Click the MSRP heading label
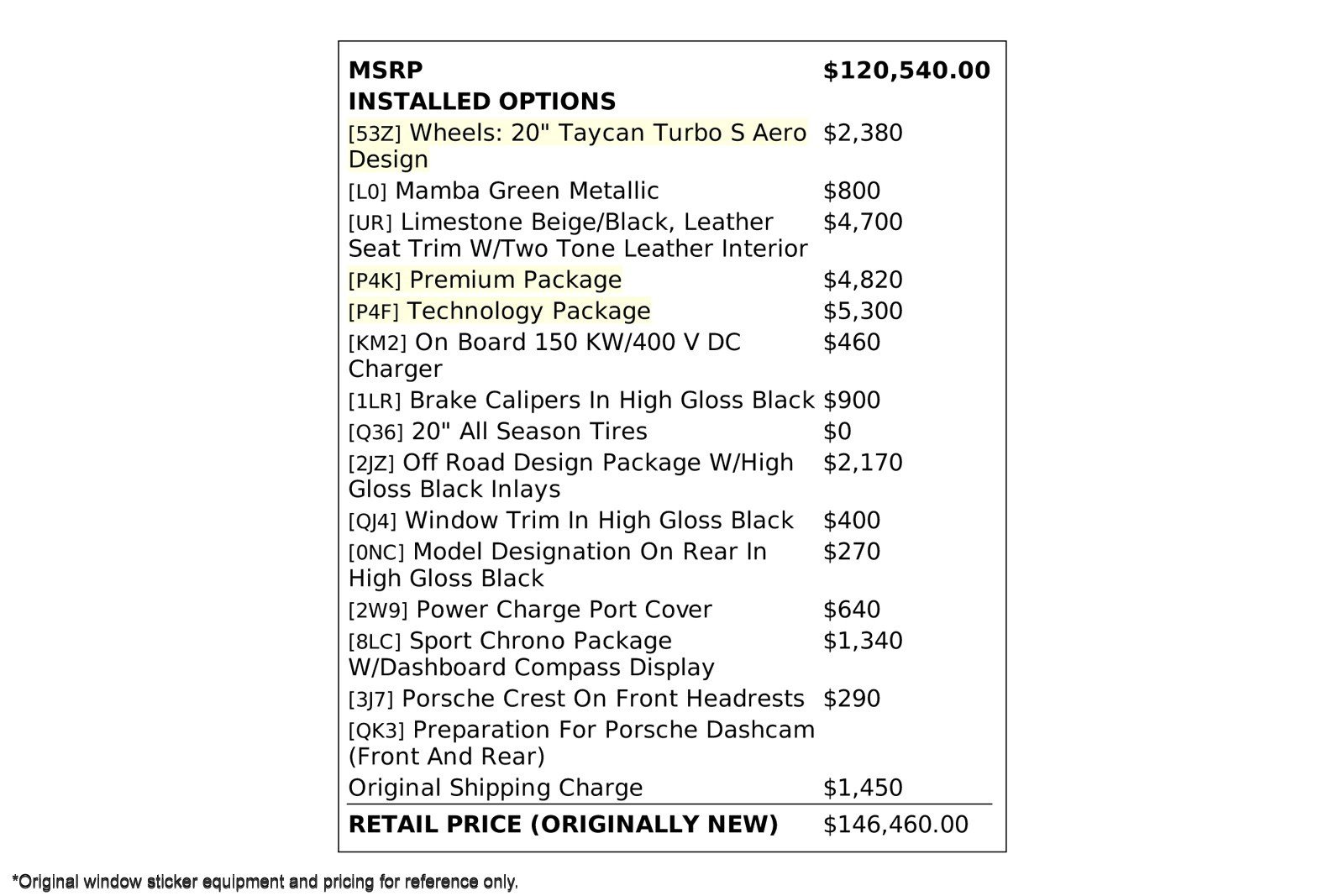 [386, 71]
